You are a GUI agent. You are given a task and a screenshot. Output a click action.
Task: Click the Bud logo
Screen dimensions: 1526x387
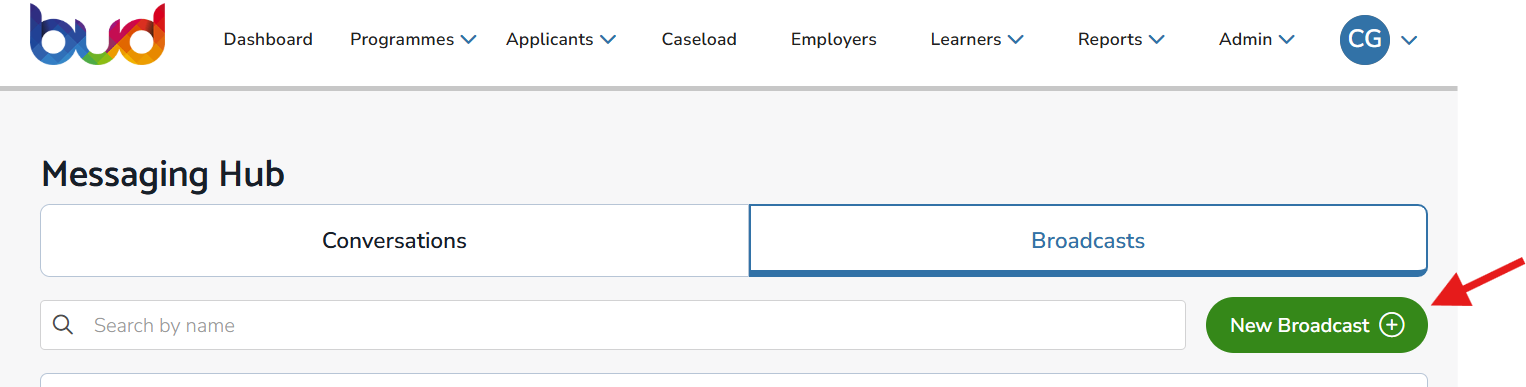pos(97,36)
